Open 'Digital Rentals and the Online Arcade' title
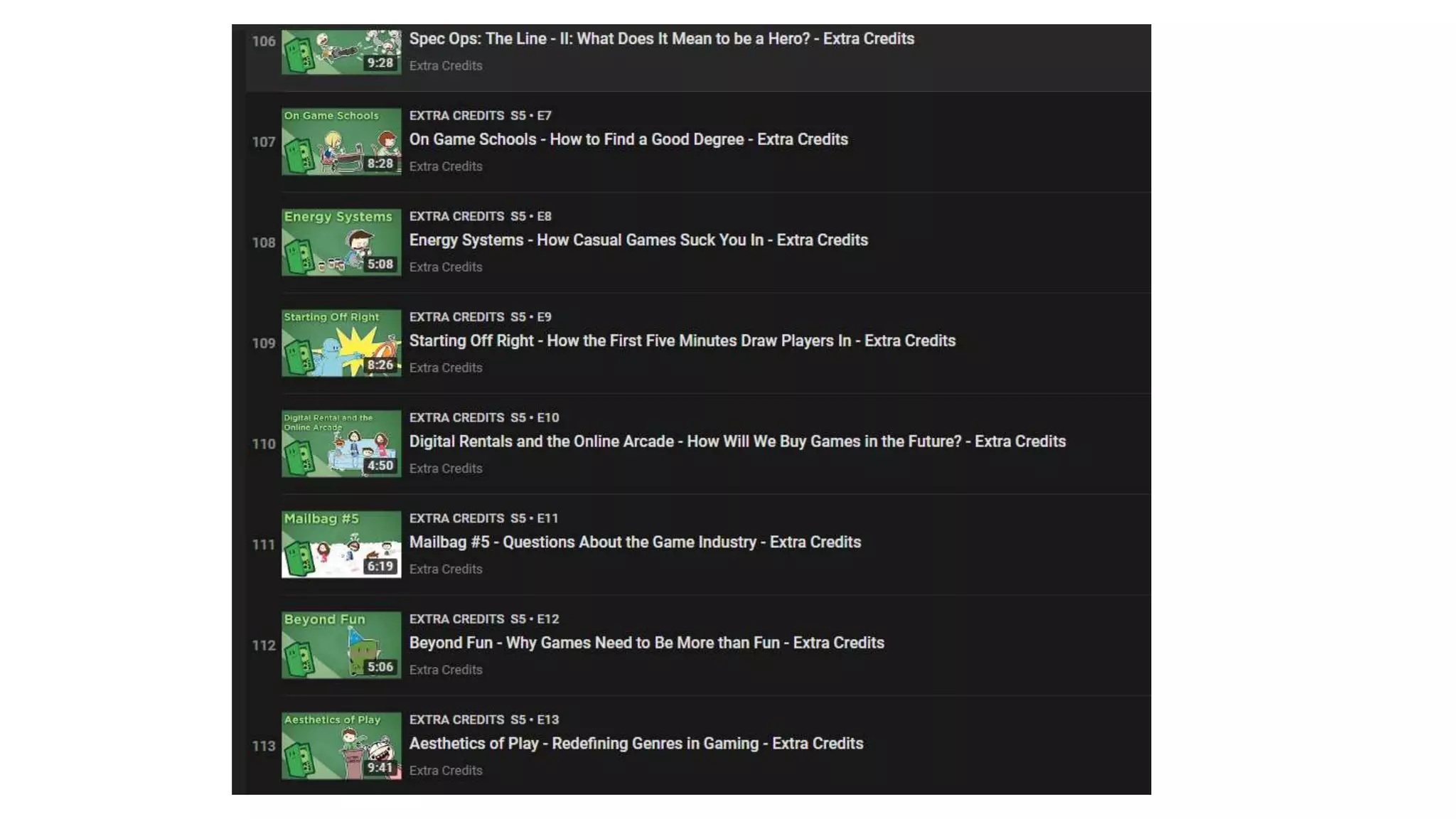This screenshot has height=819, width=1456. [x=737, y=441]
